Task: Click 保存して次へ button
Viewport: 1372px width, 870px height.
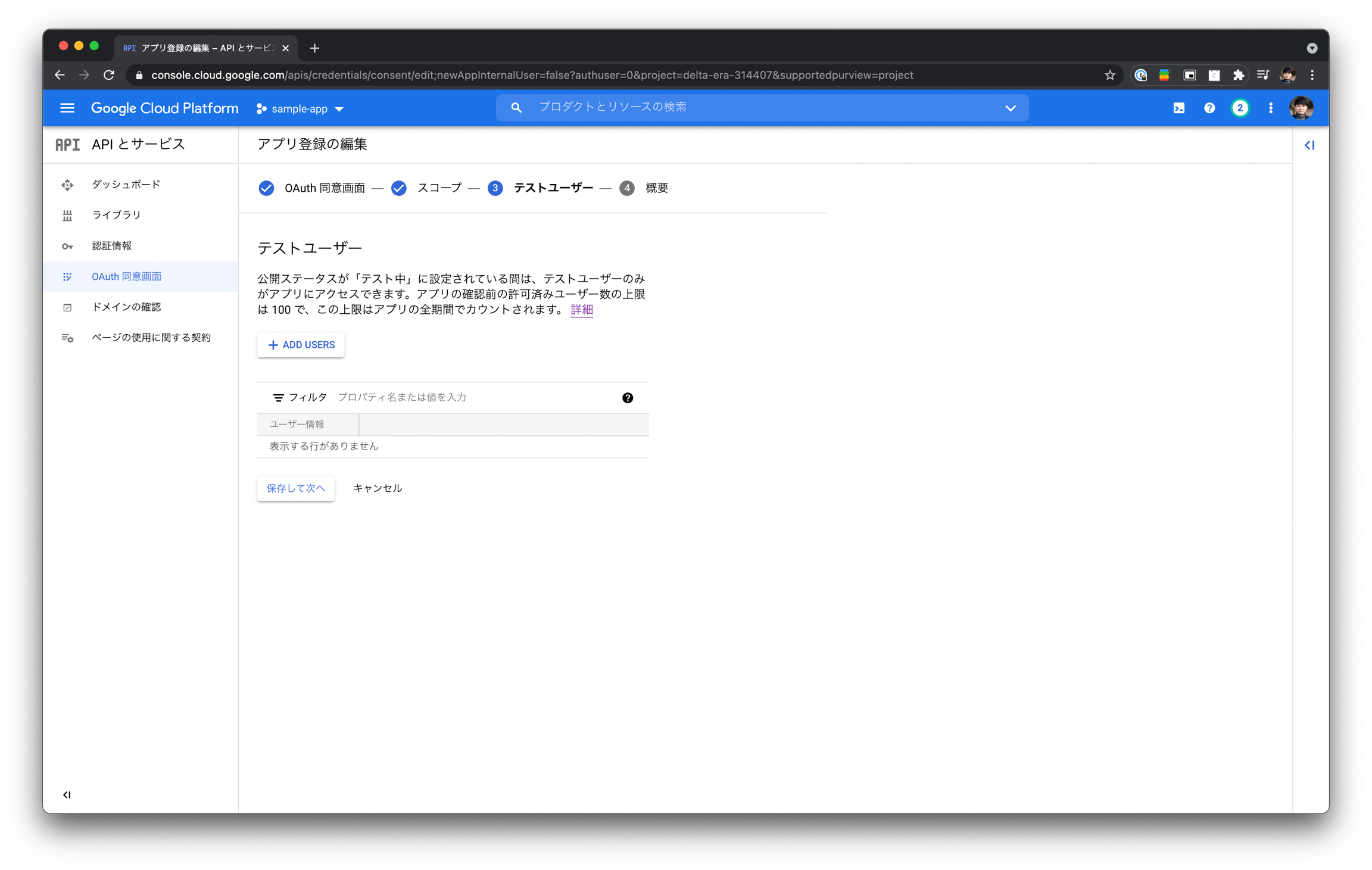Action: point(295,488)
